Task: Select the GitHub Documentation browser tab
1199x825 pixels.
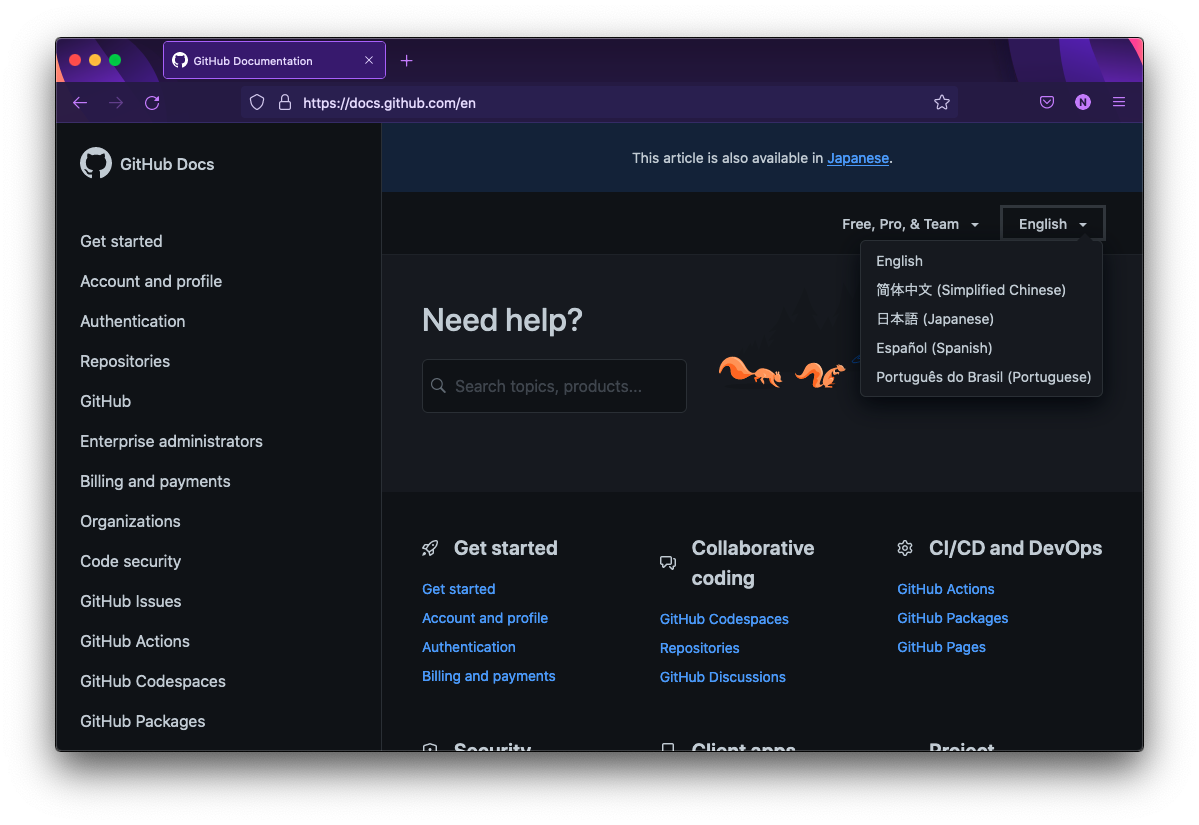Action: (274, 60)
